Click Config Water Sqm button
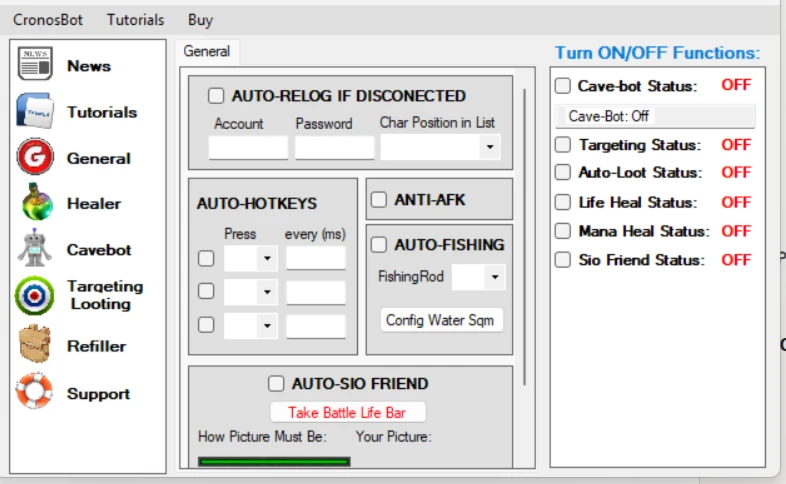 tap(441, 320)
